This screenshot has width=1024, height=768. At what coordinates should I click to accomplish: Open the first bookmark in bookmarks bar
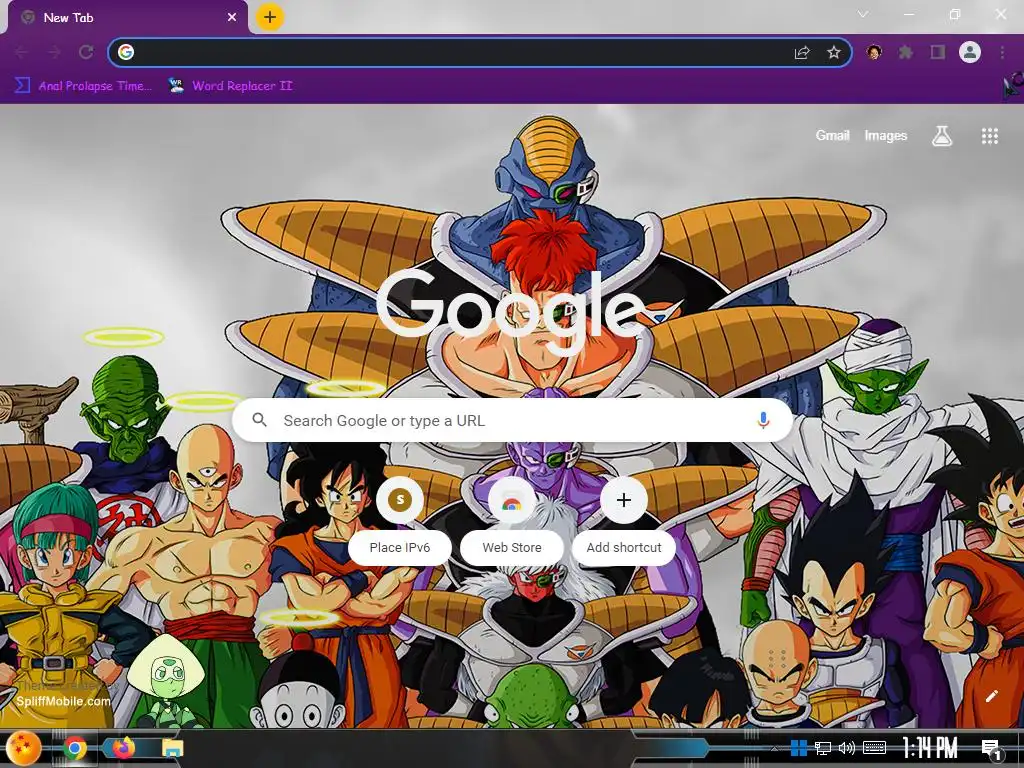click(83, 86)
